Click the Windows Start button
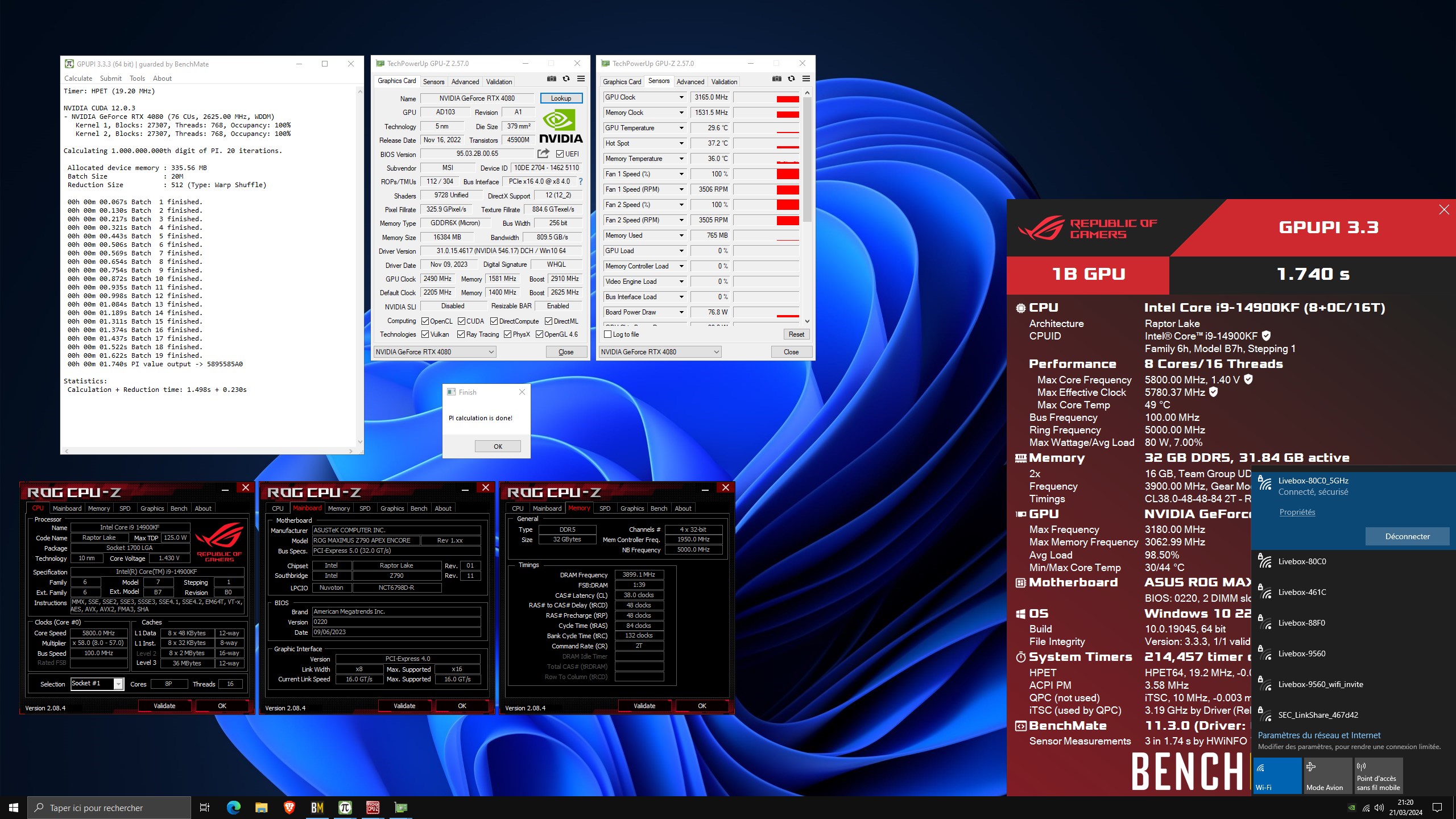The width and height of the screenshot is (1456, 819). [x=14, y=808]
